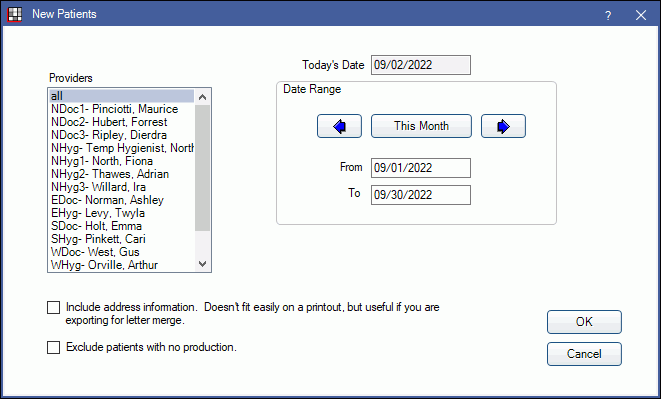661x399 pixels.
Task: Select SHyg- Pinkett, Cari
Action: tap(121, 239)
